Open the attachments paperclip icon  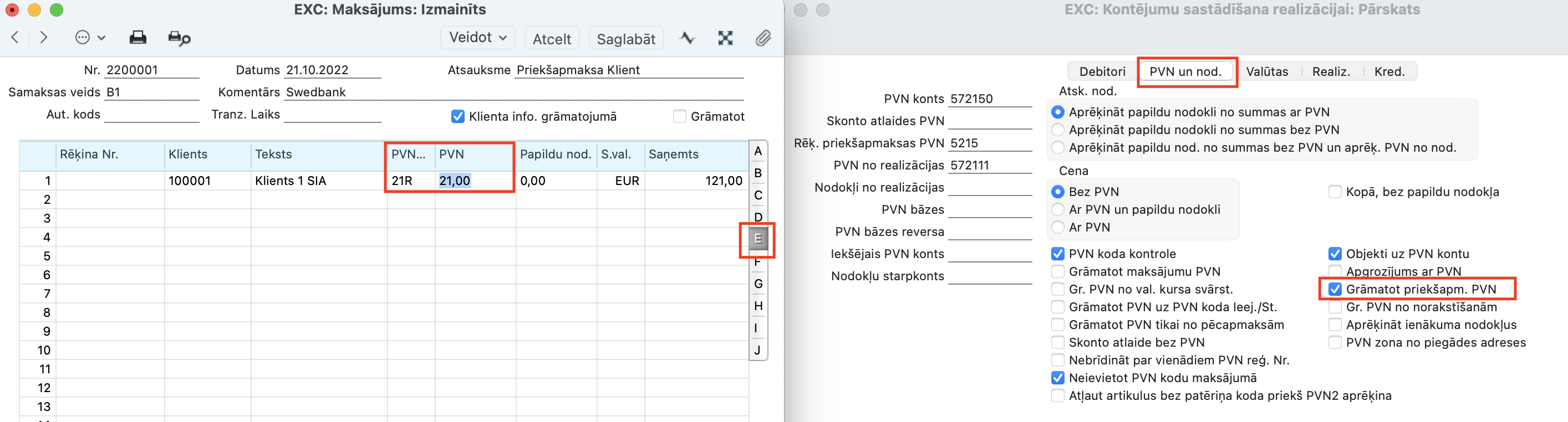tap(763, 38)
